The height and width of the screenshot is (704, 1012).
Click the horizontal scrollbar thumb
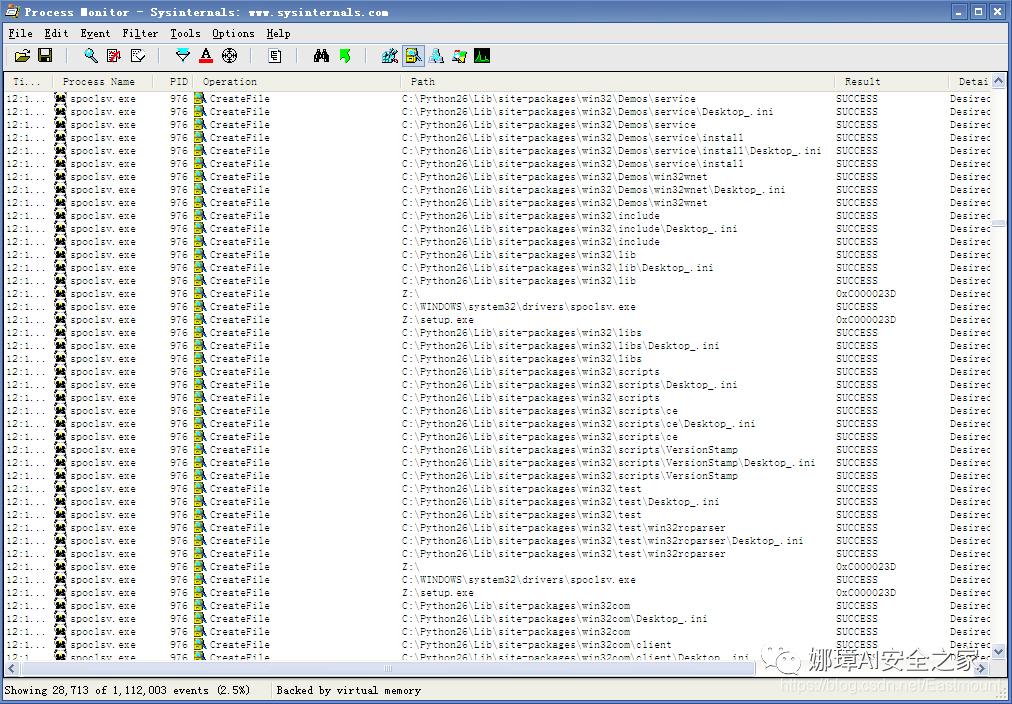(x=388, y=669)
